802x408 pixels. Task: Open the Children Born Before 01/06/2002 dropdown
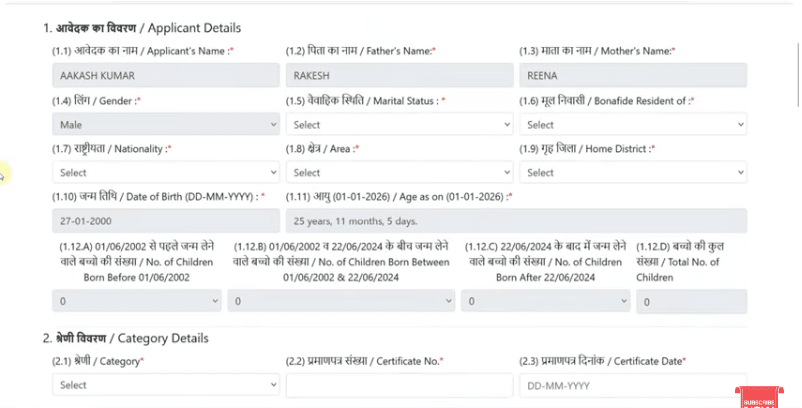pos(137,300)
